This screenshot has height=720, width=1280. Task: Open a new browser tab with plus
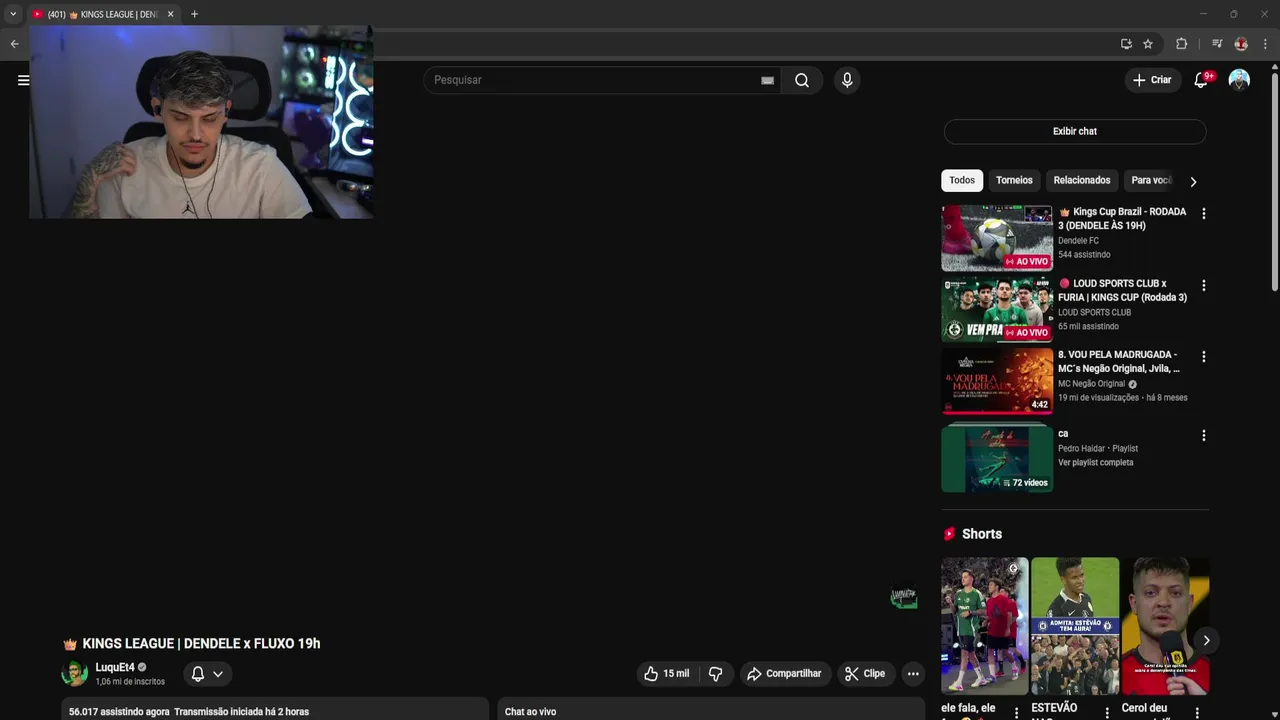tap(194, 14)
